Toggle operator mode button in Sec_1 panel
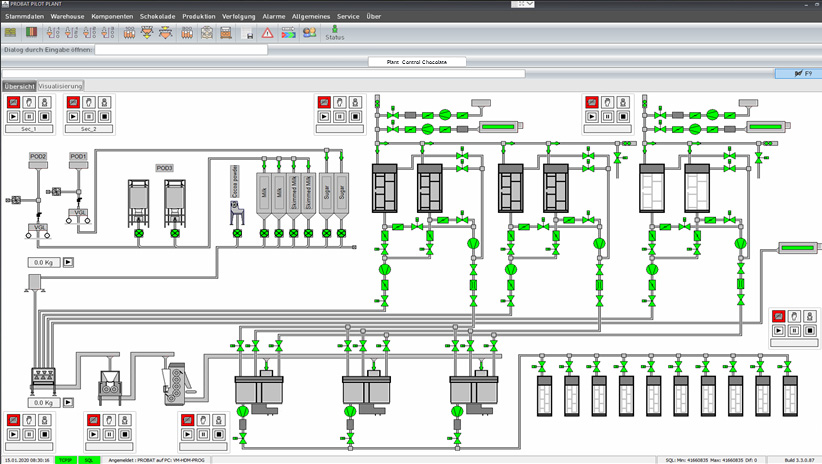The image size is (822, 464). [44, 102]
